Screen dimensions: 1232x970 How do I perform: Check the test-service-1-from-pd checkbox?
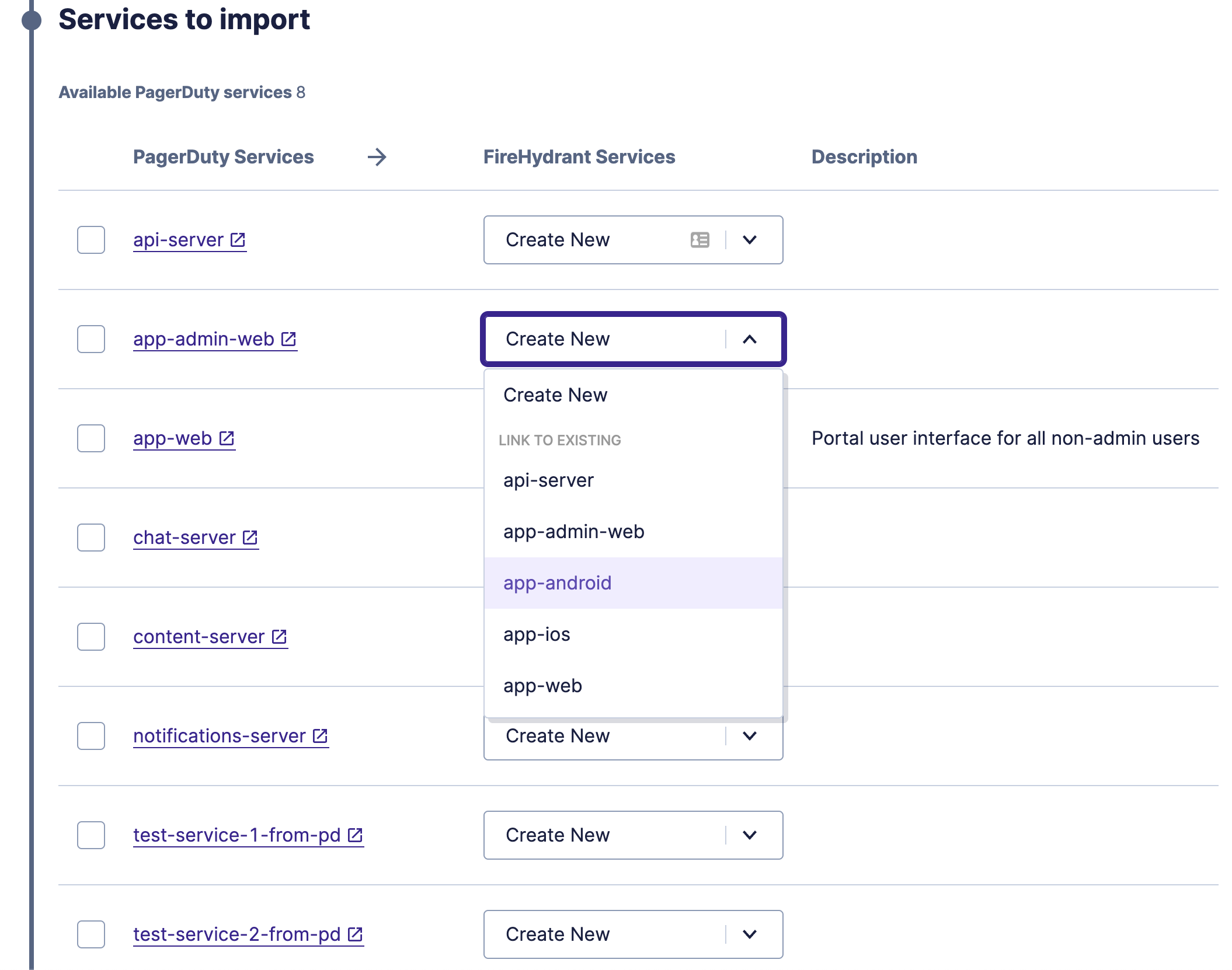tap(91, 835)
